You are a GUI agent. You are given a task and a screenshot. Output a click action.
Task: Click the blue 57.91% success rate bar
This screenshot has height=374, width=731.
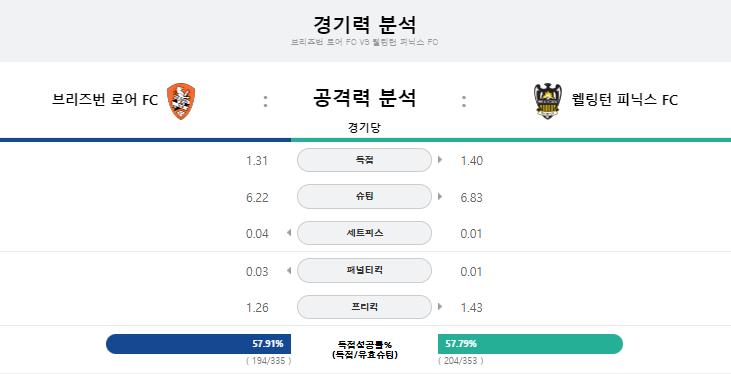tap(199, 344)
